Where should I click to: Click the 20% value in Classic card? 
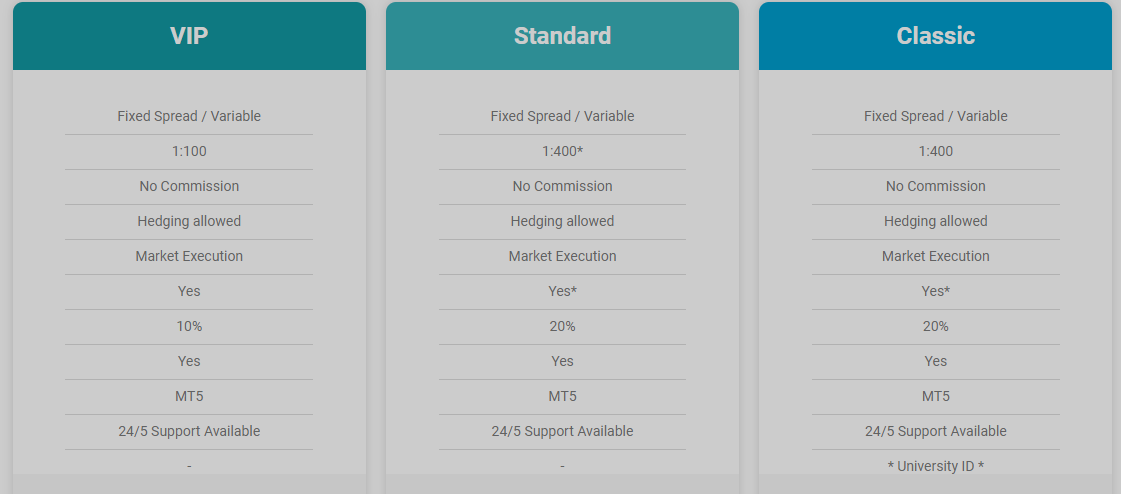tap(935, 327)
